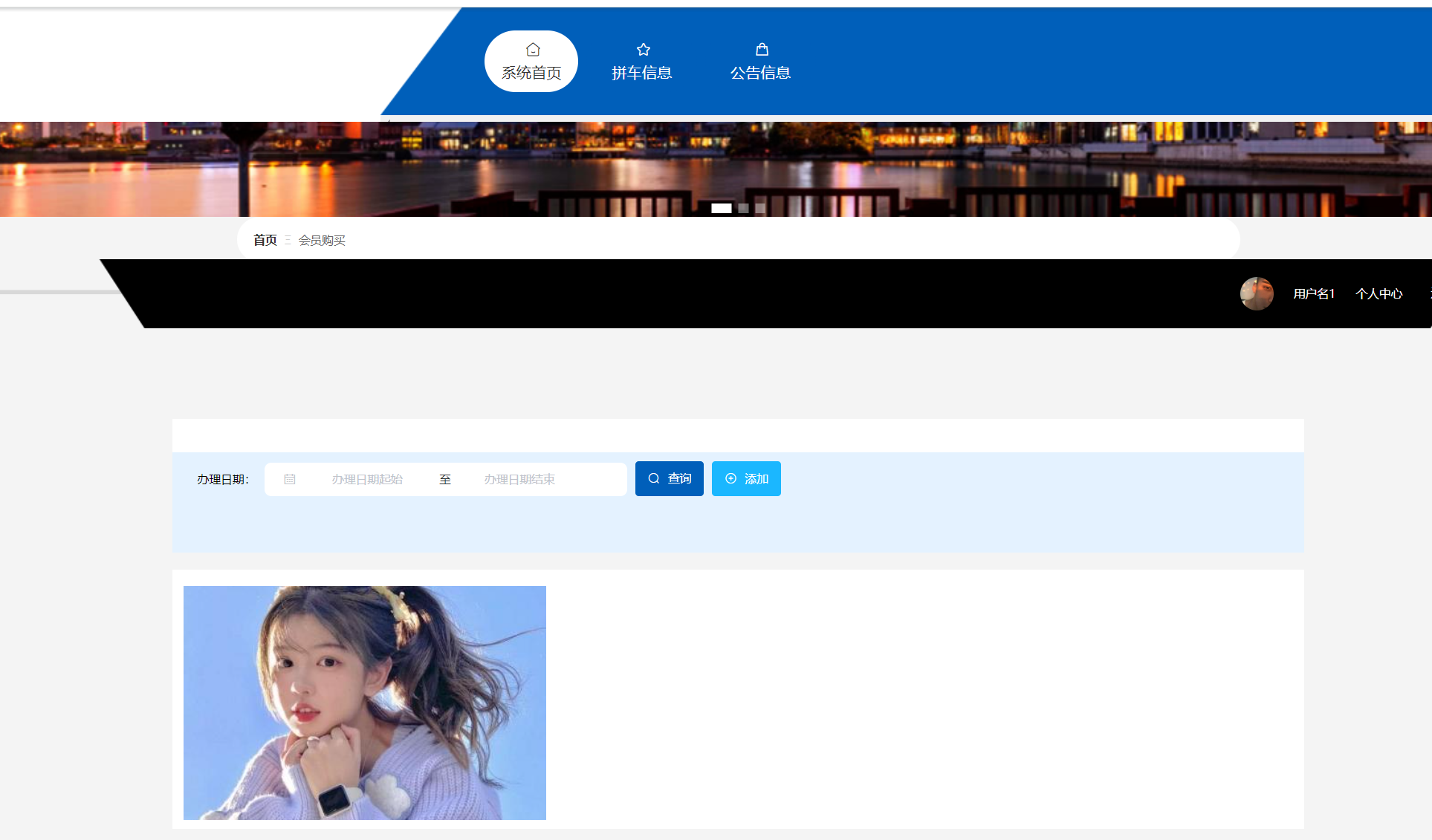The height and width of the screenshot is (840, 1432).
Task: Open the user avatar next to 用户名1
Action: (x=1256, y=293)
